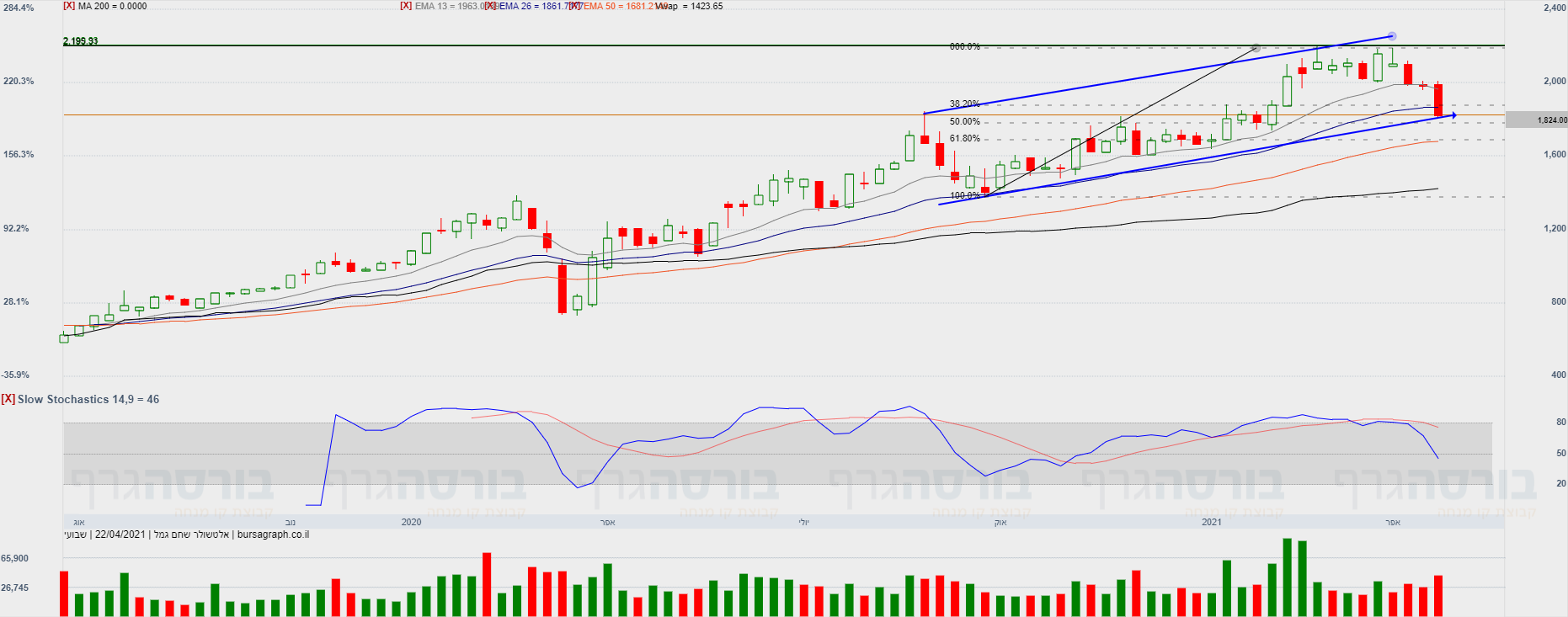Remove the EMA 13 indicator with its X
Screen dimensions: 1568x617
point(406,6)
